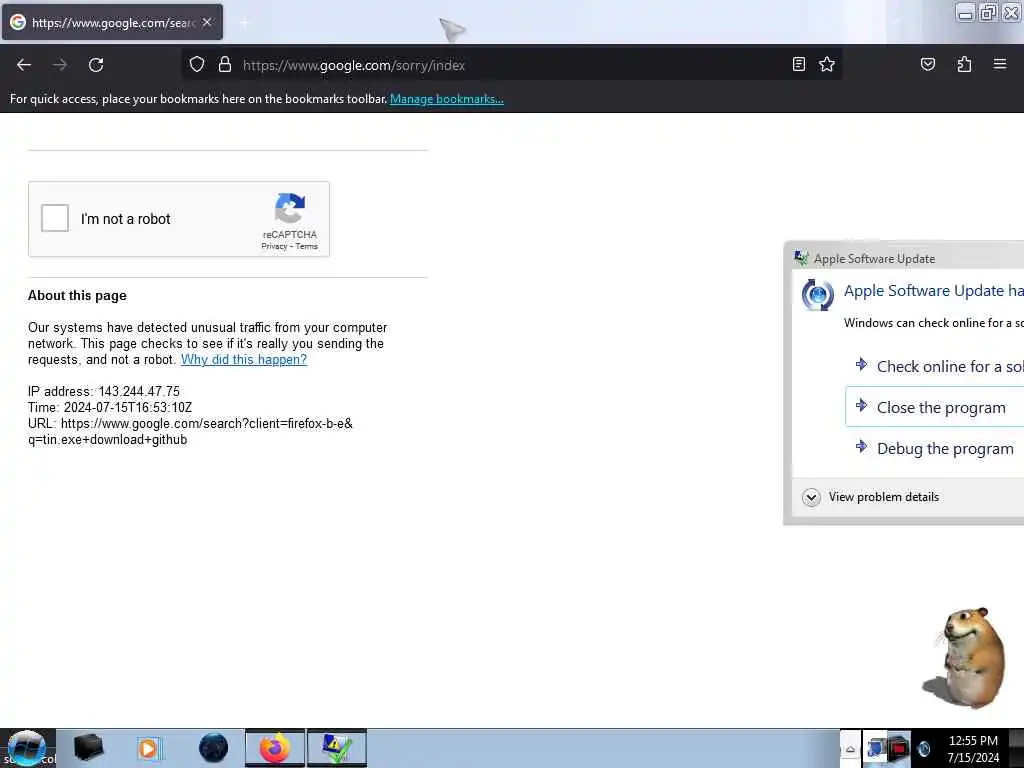Go back to the previous page

coord(24,65)
